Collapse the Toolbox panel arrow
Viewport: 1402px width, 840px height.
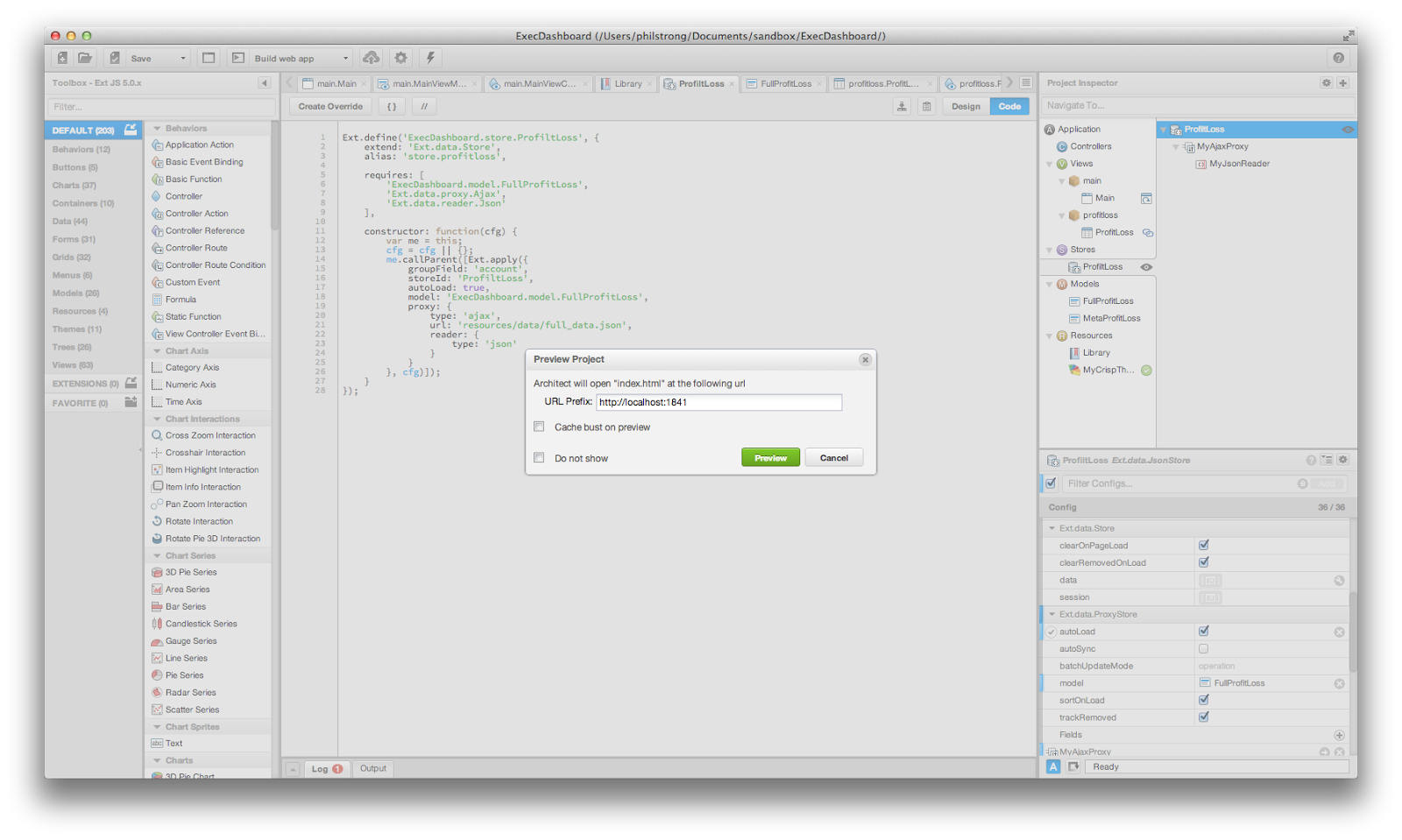click(x=264, y=83)
